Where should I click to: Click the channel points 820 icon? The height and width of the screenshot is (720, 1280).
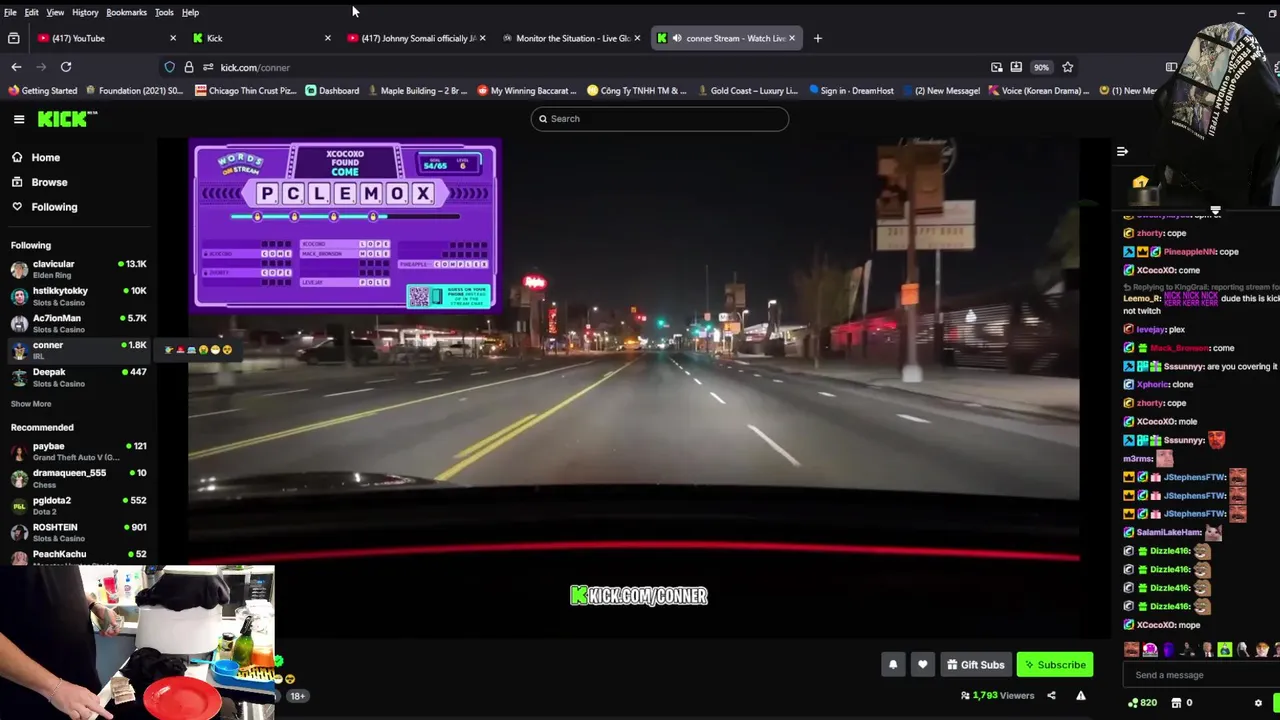click(1142, 703)
